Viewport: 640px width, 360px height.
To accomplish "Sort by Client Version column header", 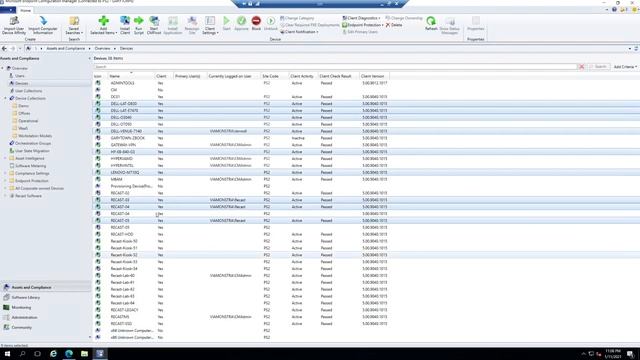I will tap(373, 76).
